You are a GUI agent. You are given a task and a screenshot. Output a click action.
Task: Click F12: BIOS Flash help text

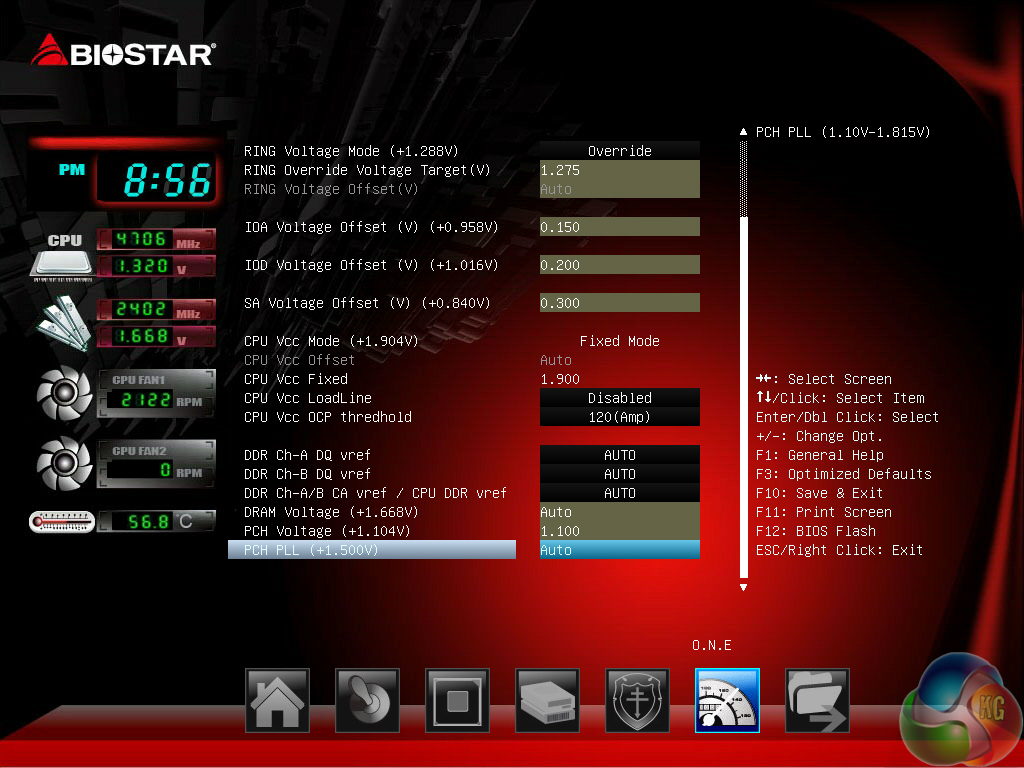pos(816,530)
